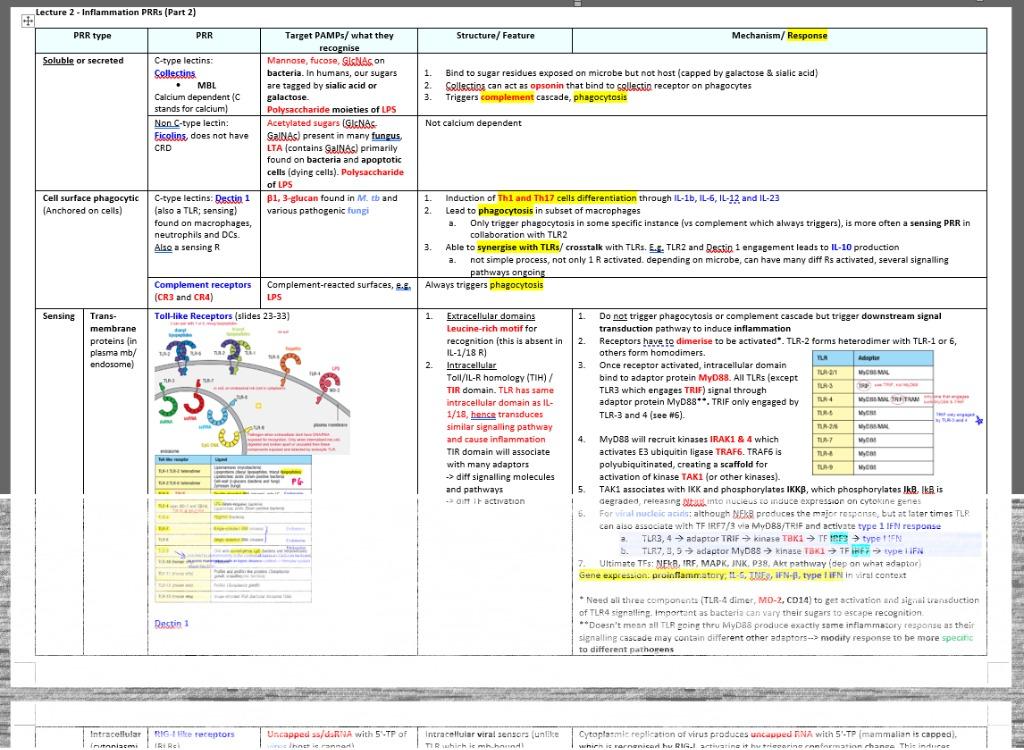The height and width of the screenshot is (750, 1024).
Task: Click the blue 'Complement receptors' text
Action: [202, 285]
